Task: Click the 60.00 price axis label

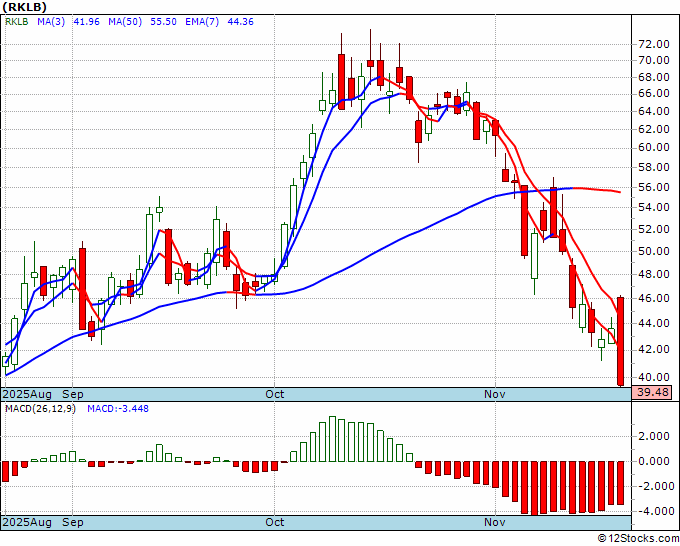Action: pos(654,147)
